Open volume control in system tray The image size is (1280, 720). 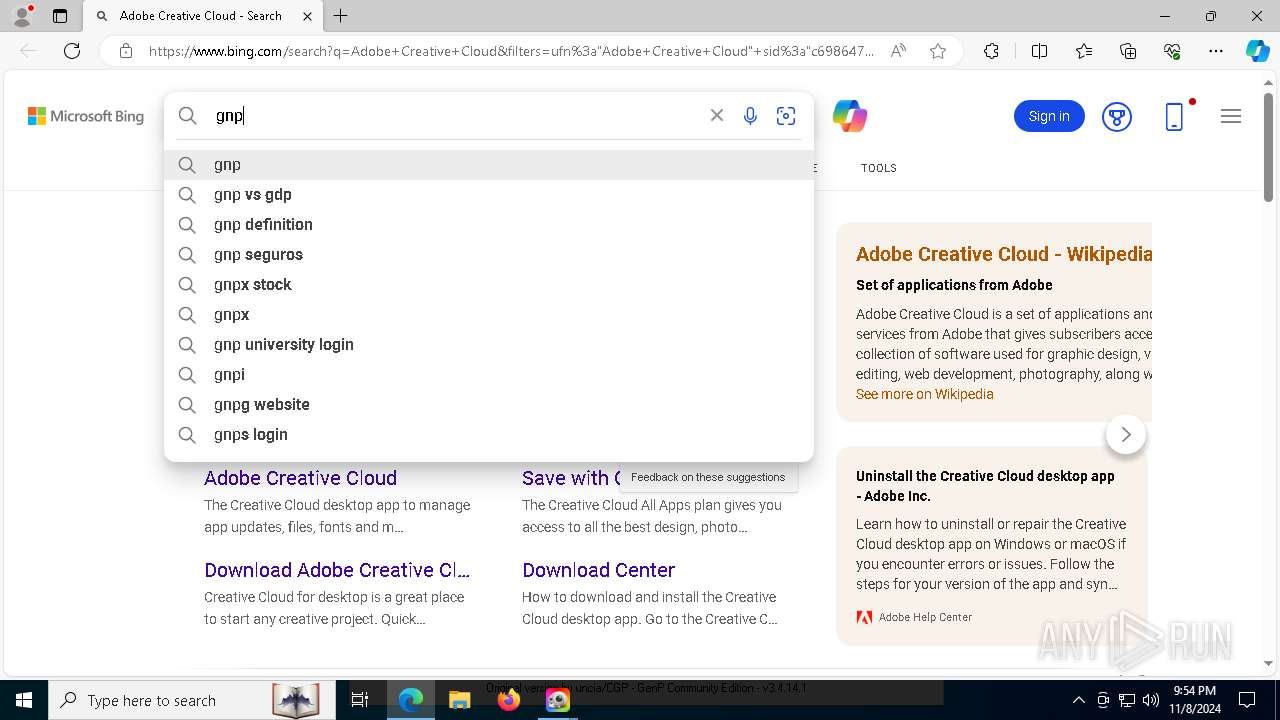(x=1151, y=700)
